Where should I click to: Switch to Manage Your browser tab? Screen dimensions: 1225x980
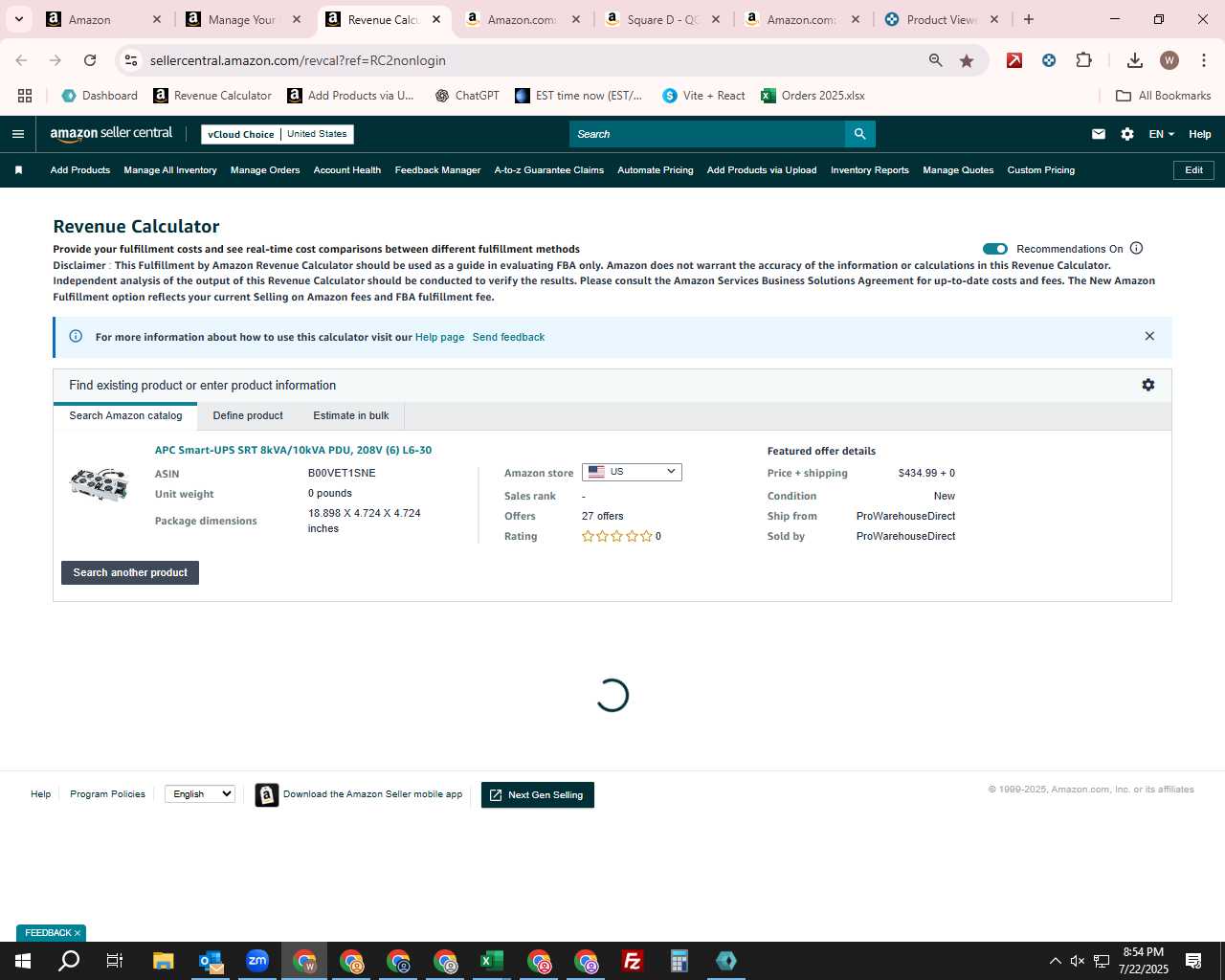pyautogui.click(x=242, y=19)
